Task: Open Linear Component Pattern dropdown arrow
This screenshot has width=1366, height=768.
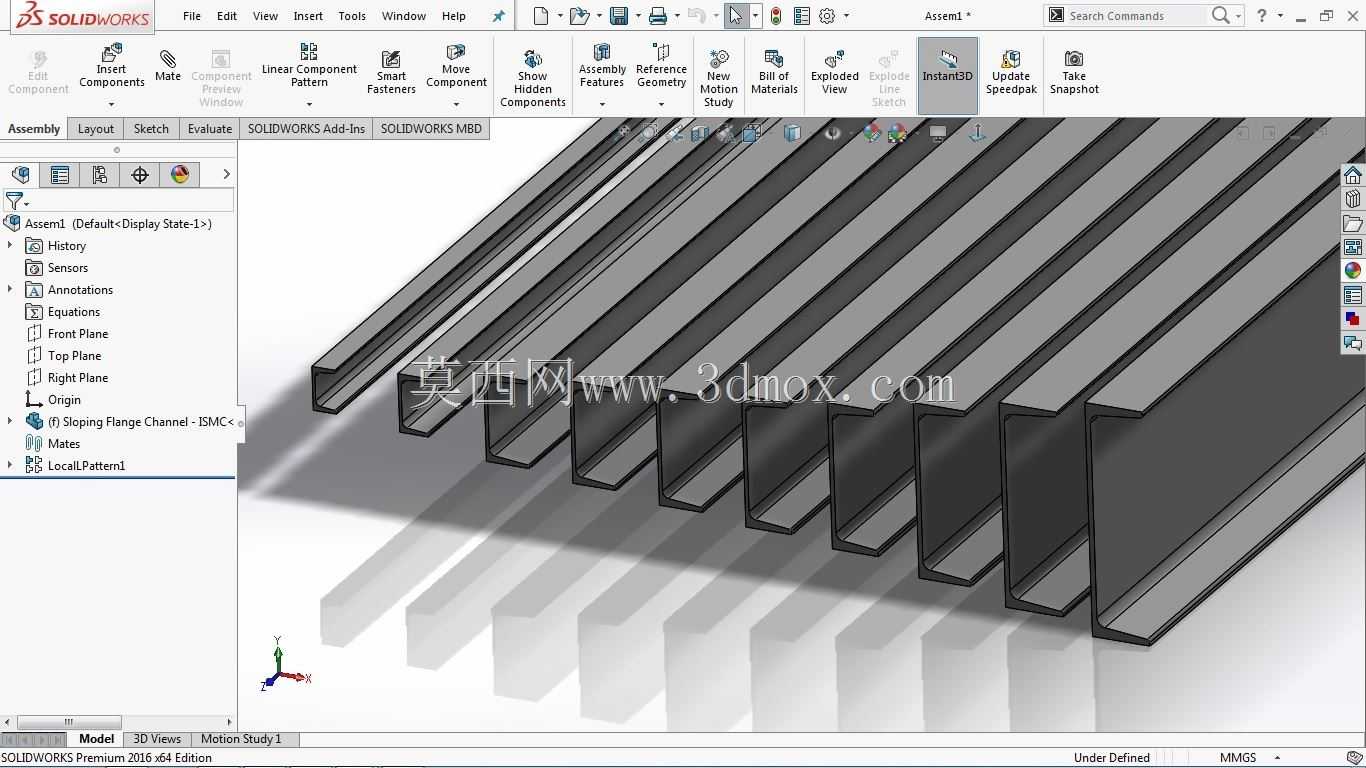Action: click(x=309, y=104)
